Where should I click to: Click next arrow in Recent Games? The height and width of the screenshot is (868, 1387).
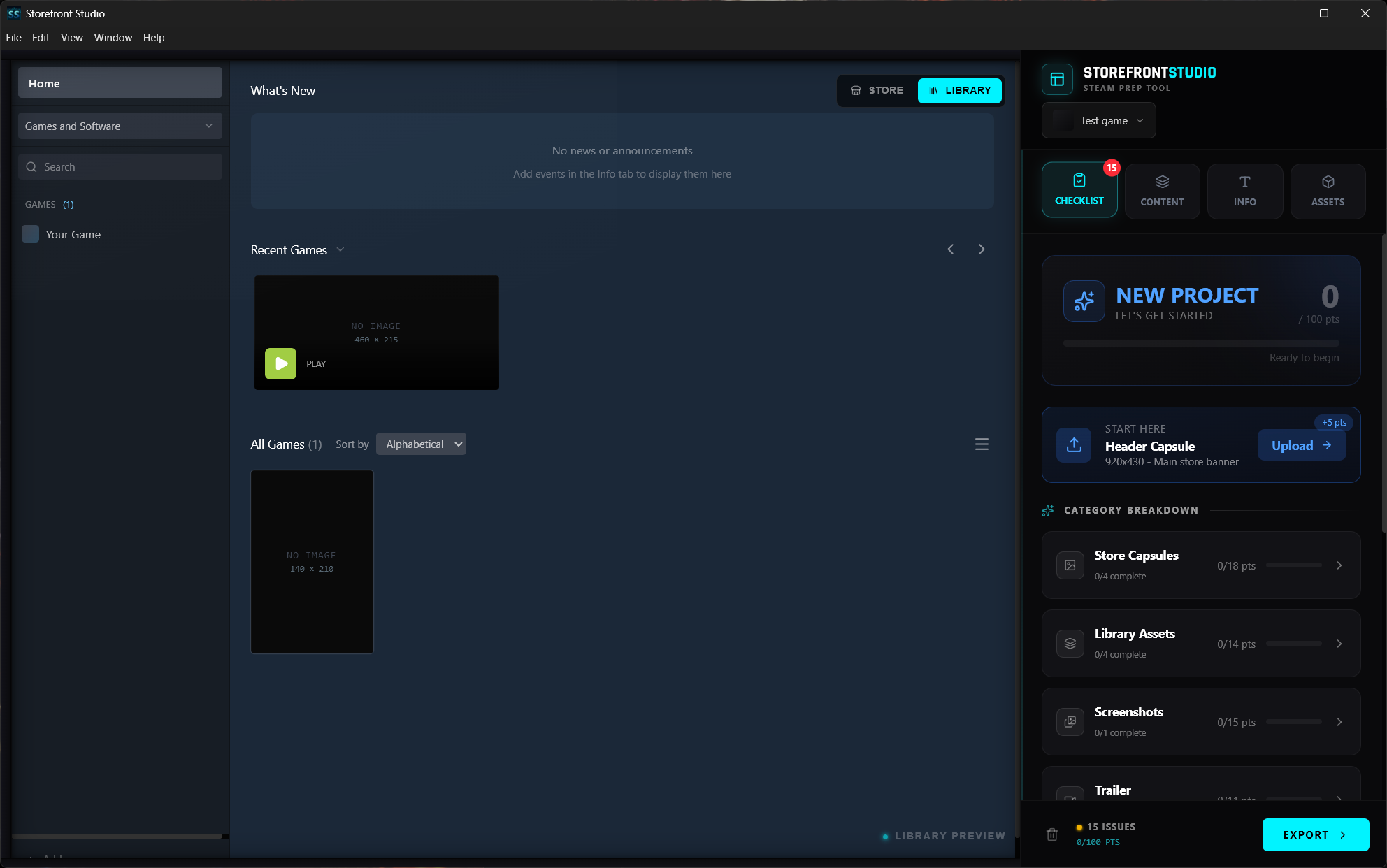coord(982,249)
